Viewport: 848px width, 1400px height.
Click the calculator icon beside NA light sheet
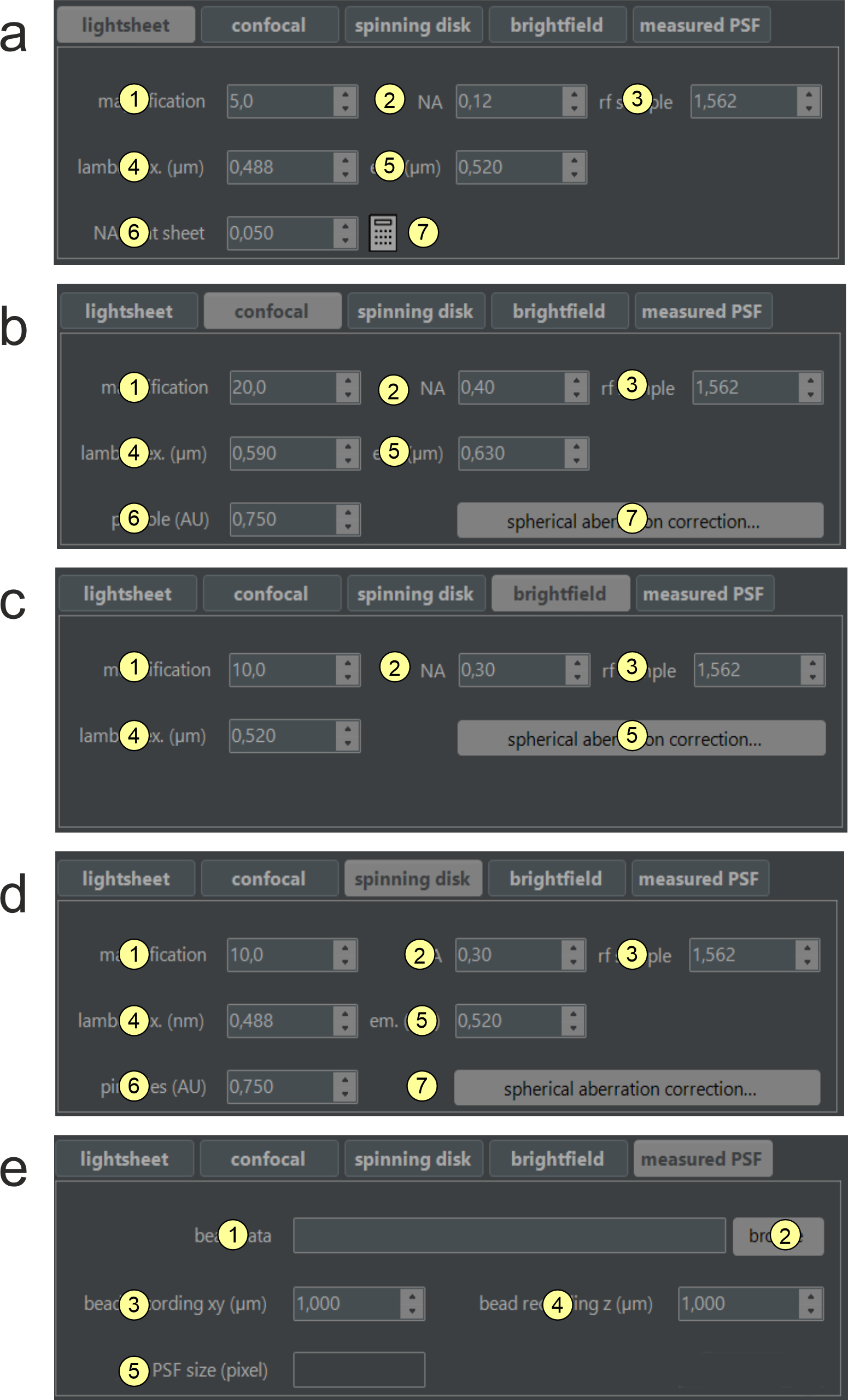[383, 232]
